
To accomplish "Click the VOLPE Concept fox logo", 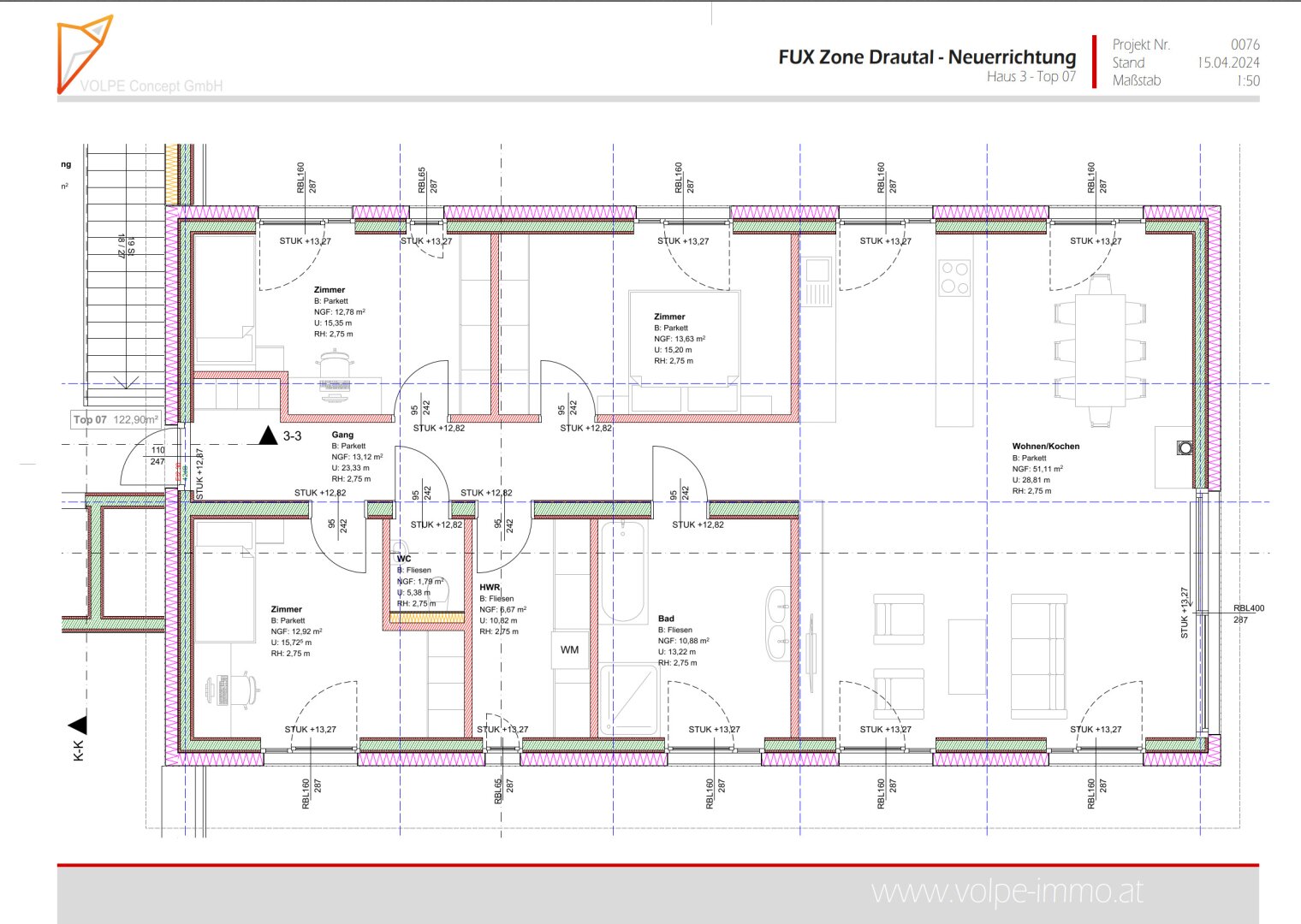I will point(85,53).
